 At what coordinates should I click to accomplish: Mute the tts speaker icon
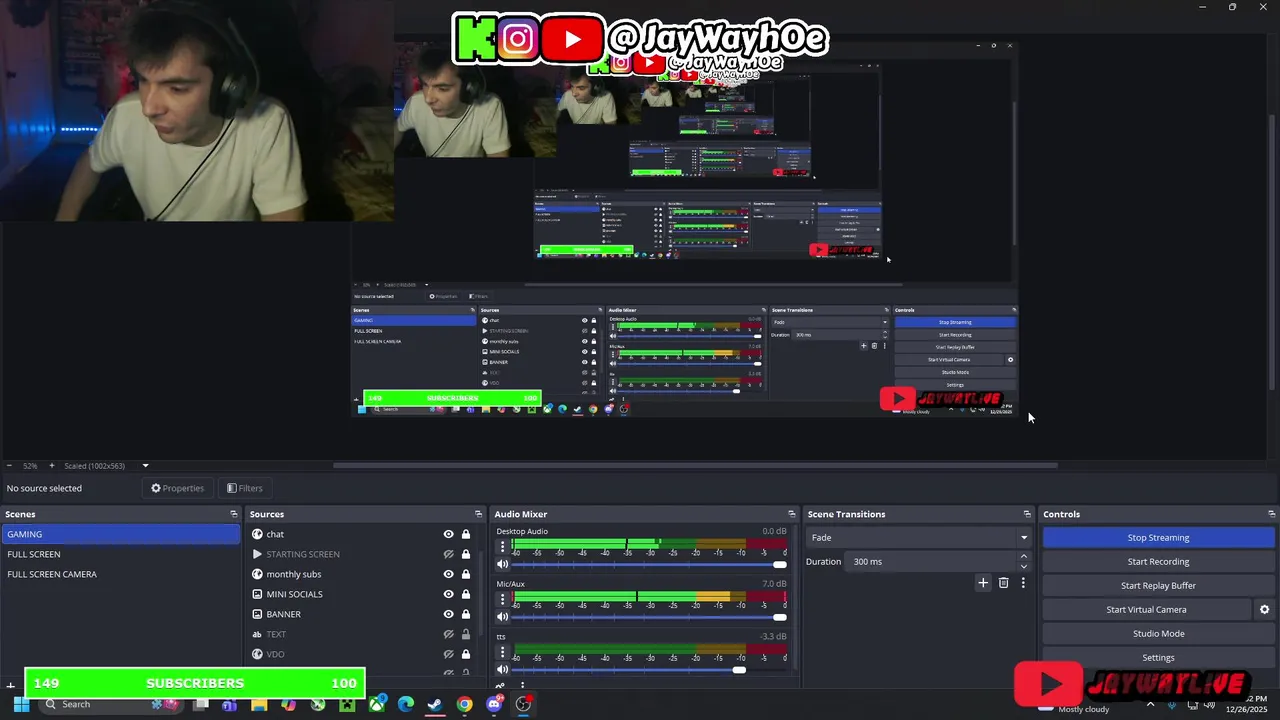(x=503, y=669)
